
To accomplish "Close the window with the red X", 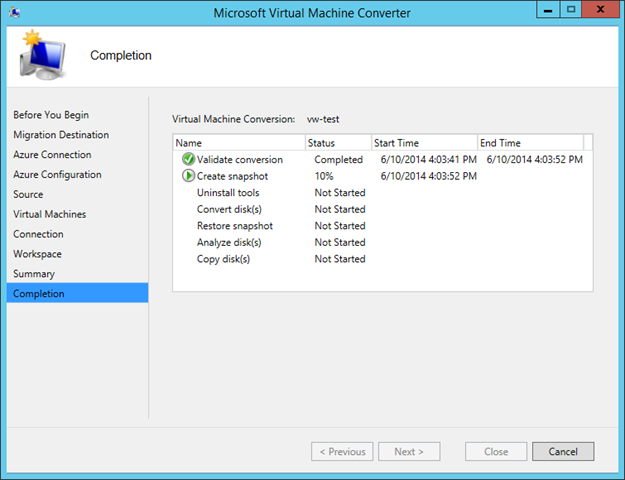I will pos(601,10).
